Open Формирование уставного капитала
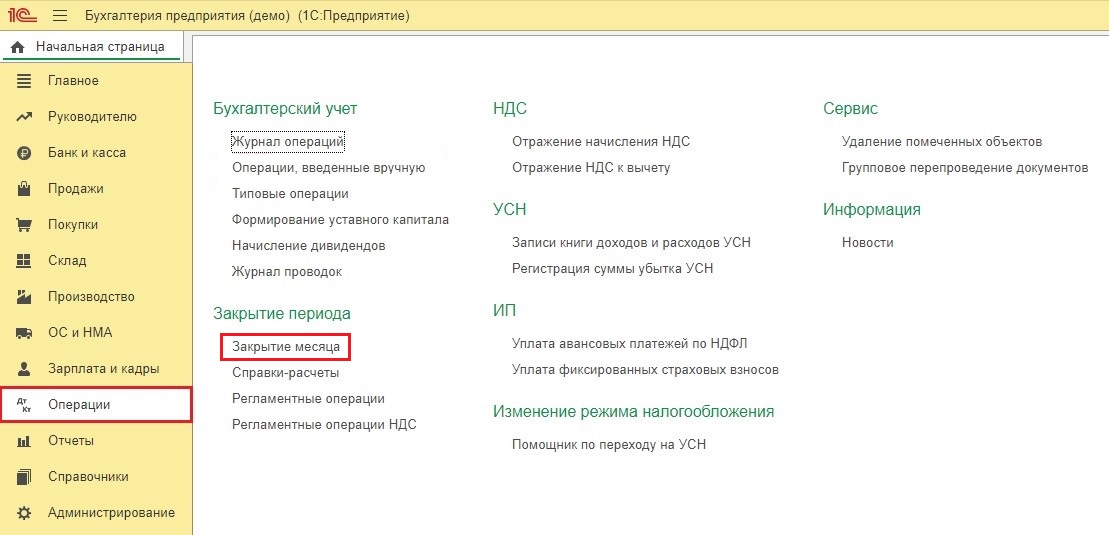Image resolution: width=1109 pixels, height=535 pixels. tap(340, 219)
